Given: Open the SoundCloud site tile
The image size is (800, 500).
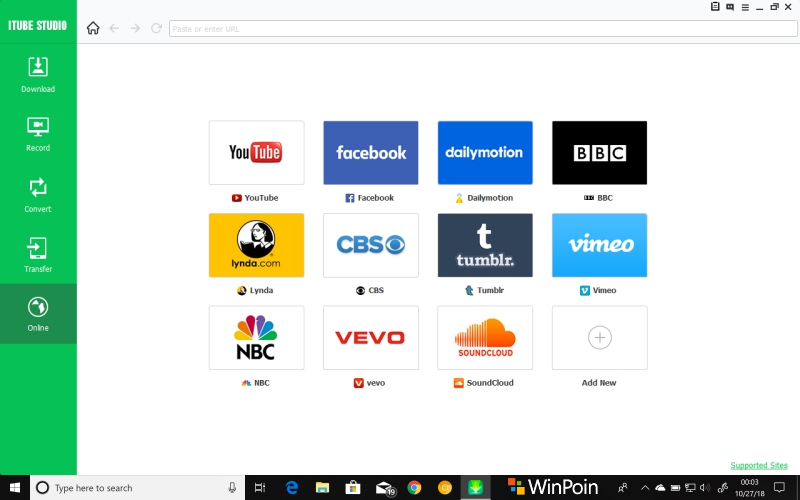Looking at the screenshot, I should pos(485,338).
